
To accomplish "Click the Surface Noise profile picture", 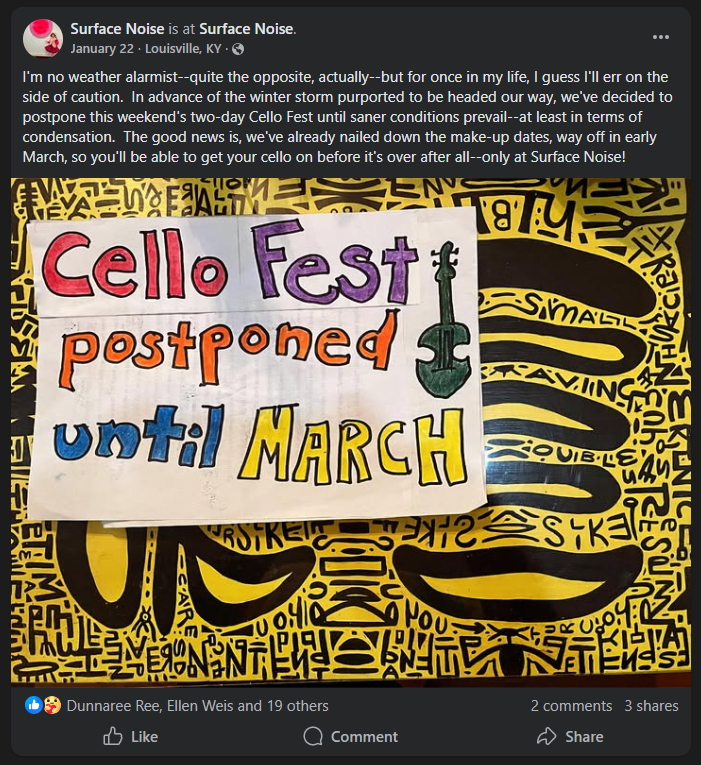I will [43, 38].
